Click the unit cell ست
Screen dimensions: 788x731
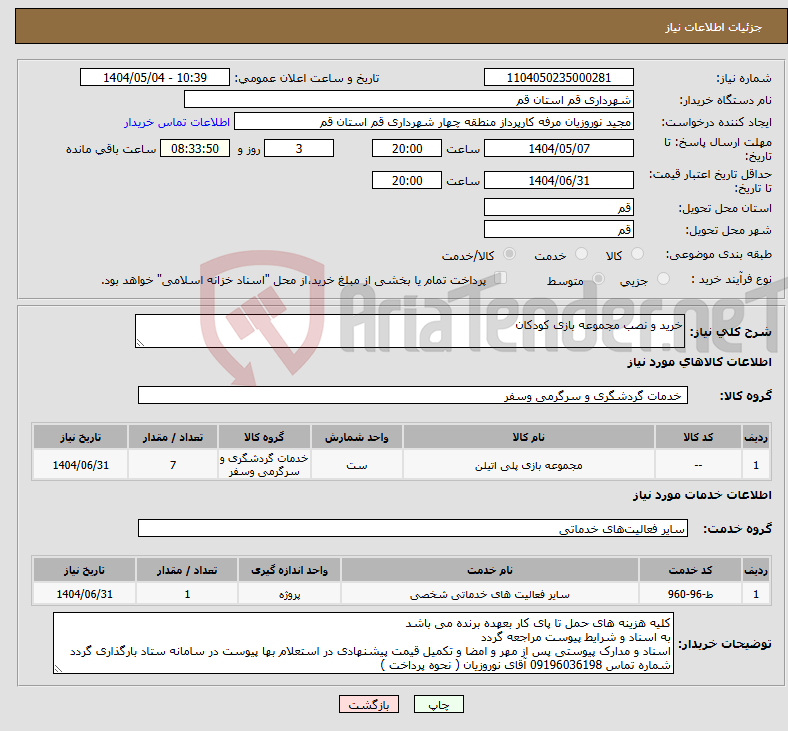[356, 465]
